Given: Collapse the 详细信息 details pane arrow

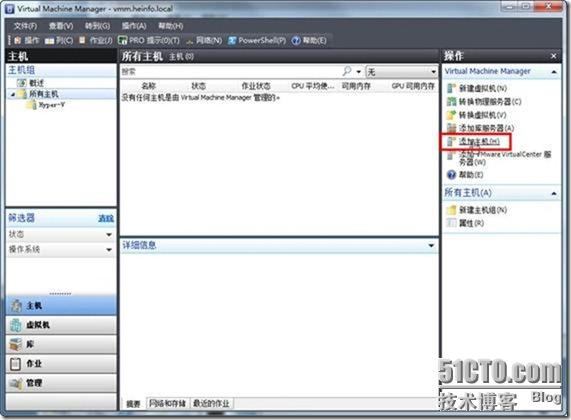Looking at the screenshot, I should click(x=431, y=246).
